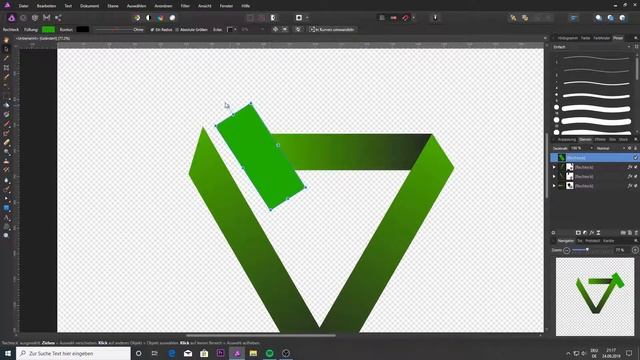Click the Navigator preview thumbnail
Viewport: 640px width, 360px height.
[x=595, y=297]
